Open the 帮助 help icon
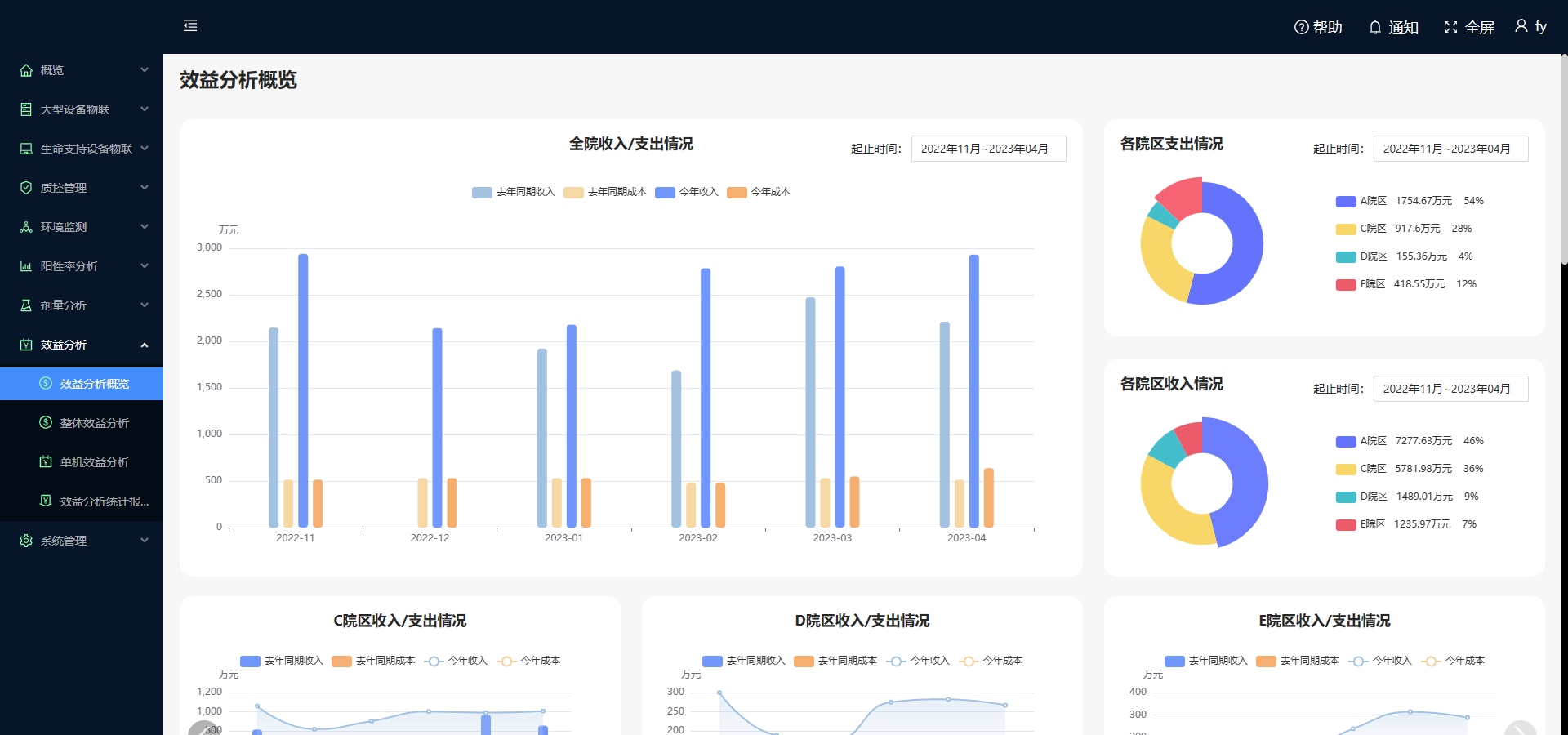1568x735 pixels. [x=1302, y=27]
